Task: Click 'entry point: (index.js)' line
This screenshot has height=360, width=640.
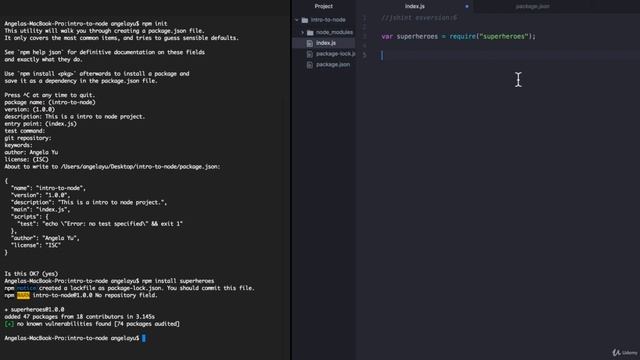Action: 40,124
